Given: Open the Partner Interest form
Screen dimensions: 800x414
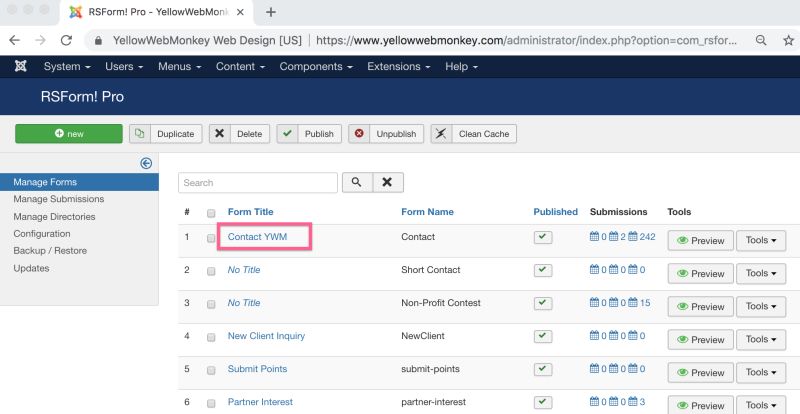Looking at the screenshot, I should pyautogui.click(x=260, y=402).
